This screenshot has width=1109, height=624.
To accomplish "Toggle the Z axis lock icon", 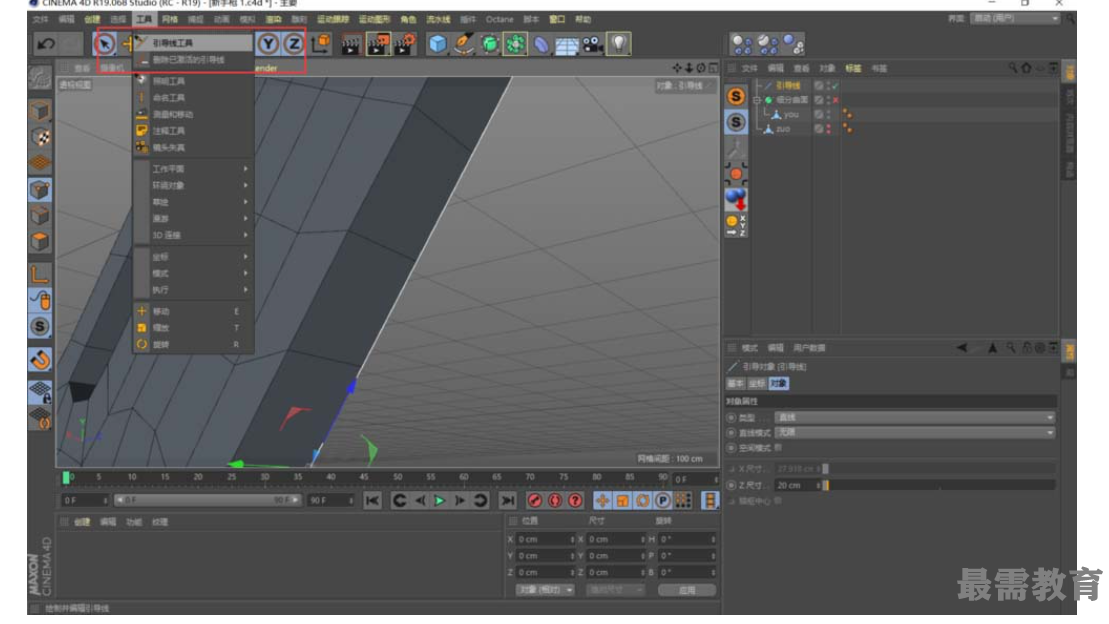I will [x=294, y=44].
